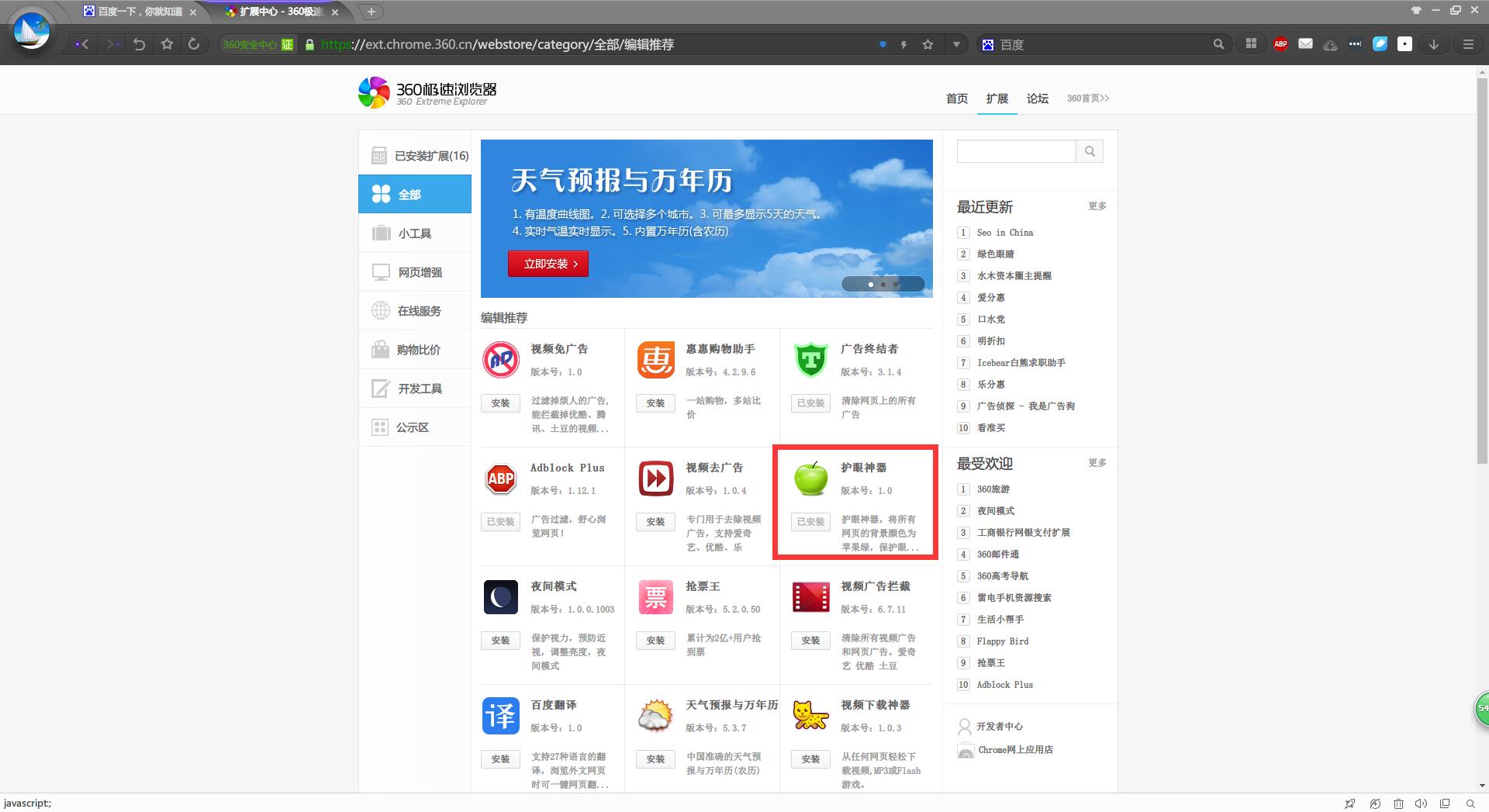Screen dimensions: 1489x812
Task: Expand 更多 next to 最近更新
Action: tap(1097, 206)
